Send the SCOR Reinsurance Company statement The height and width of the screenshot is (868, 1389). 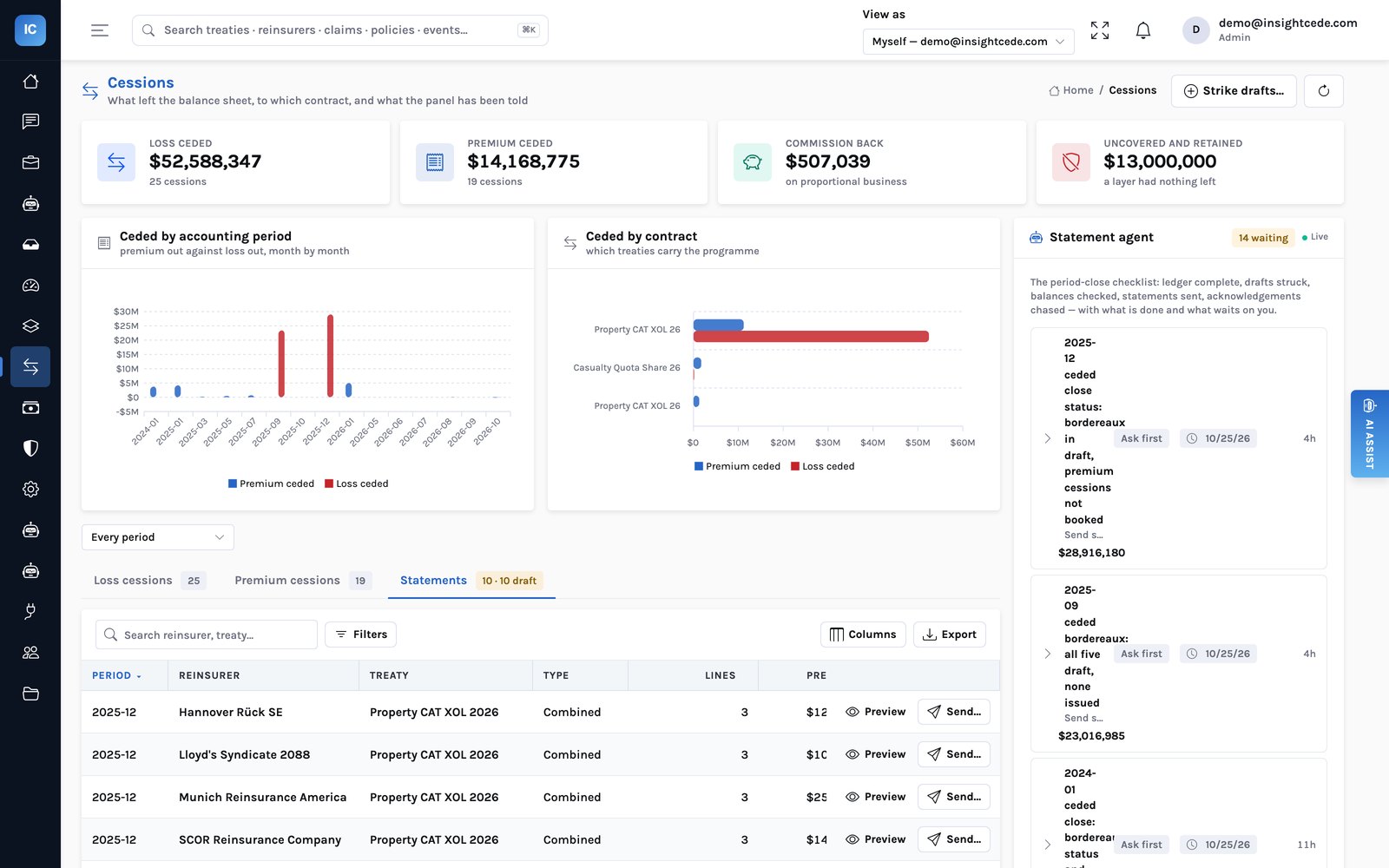pos(953,839)
